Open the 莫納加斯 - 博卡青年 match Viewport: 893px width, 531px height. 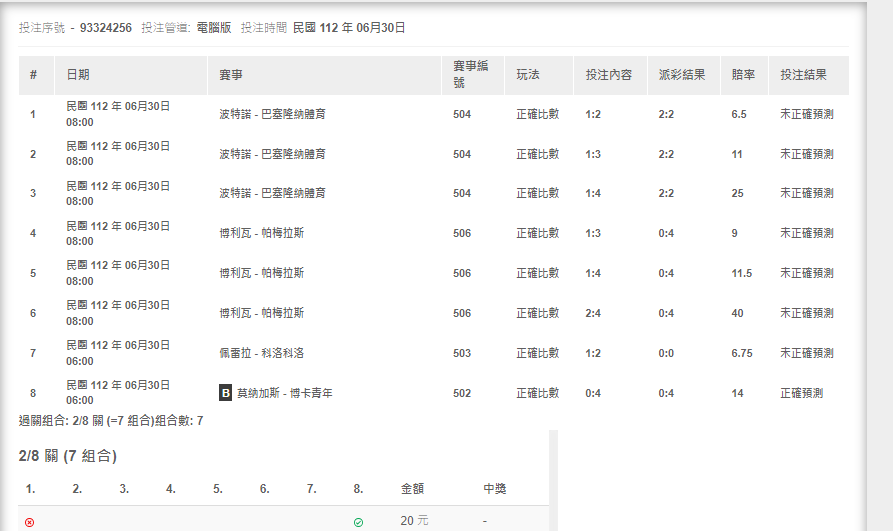[x=284, y=393]
